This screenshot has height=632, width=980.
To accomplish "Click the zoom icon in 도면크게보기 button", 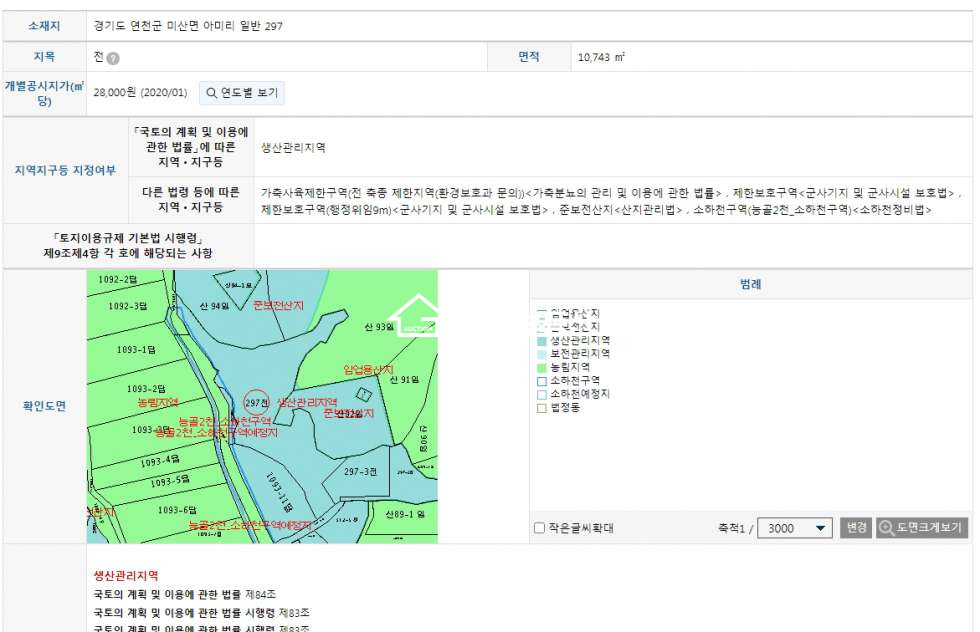I will tap(886, 528).
